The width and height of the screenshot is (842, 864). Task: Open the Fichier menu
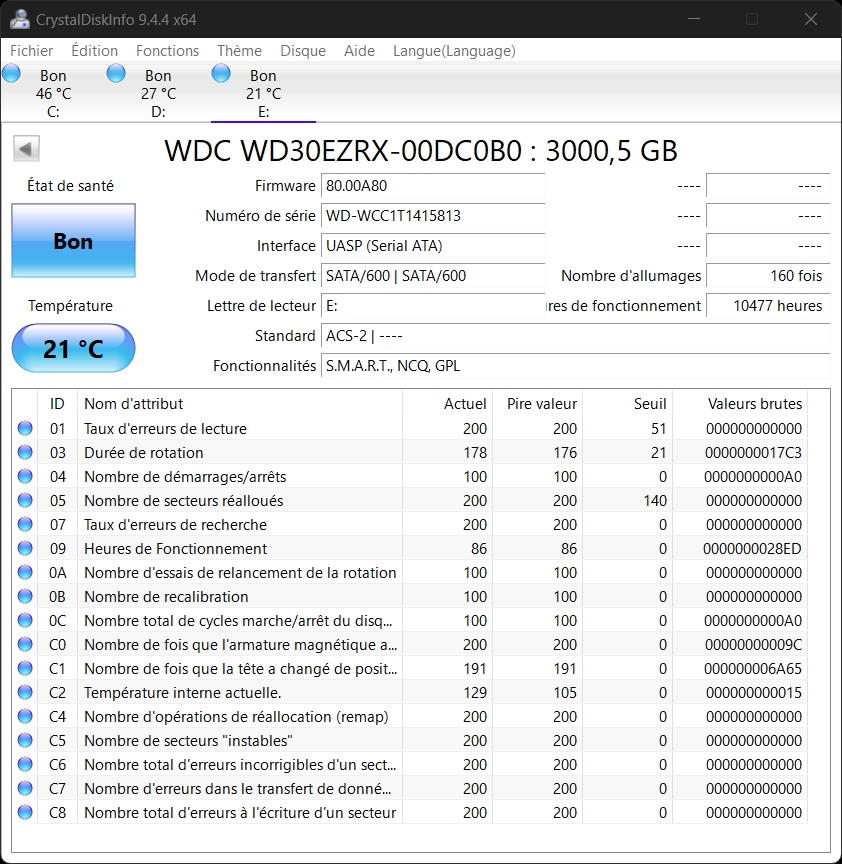tap(32, 51)
